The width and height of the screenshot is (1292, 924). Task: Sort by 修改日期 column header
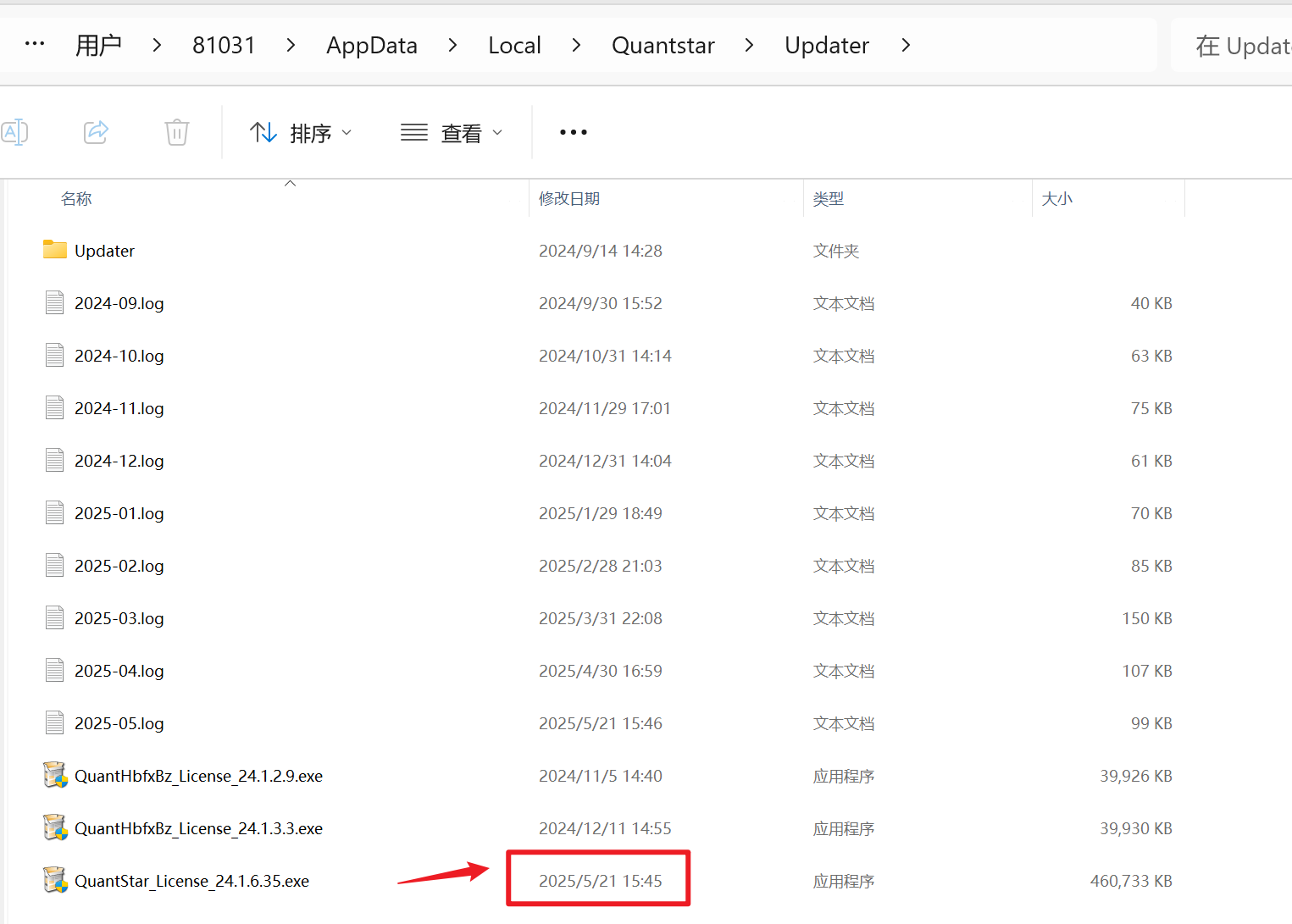coord(569,199)
